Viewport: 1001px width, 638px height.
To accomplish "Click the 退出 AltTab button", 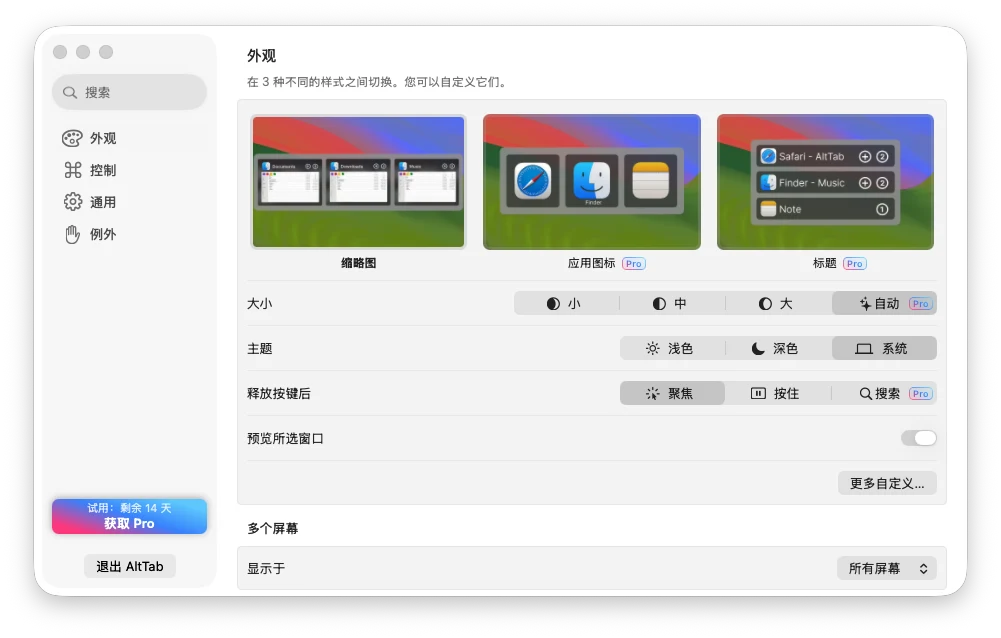I will [x=130, y=566].
